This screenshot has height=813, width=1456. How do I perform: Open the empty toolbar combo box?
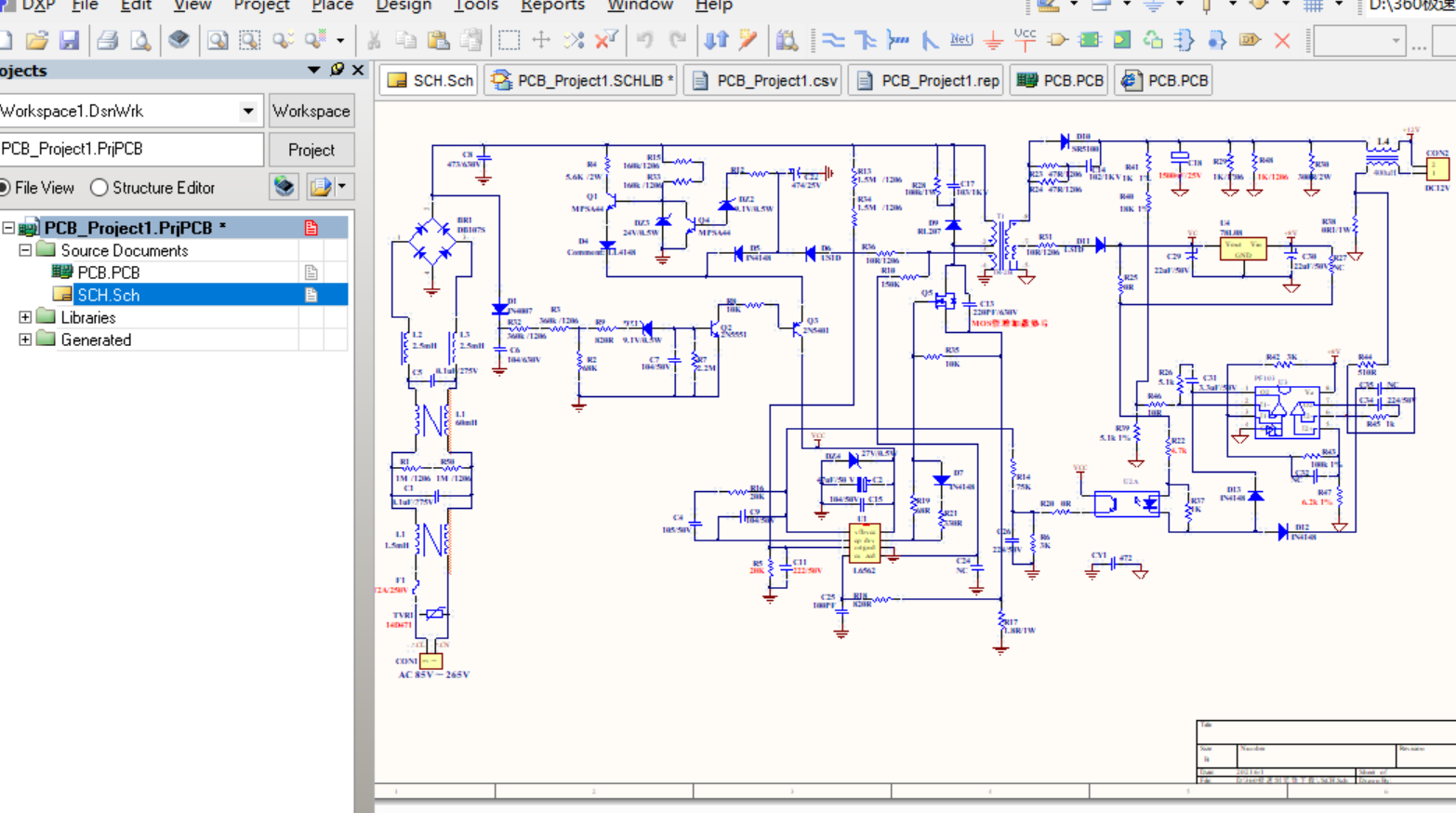coord(1360,41)
